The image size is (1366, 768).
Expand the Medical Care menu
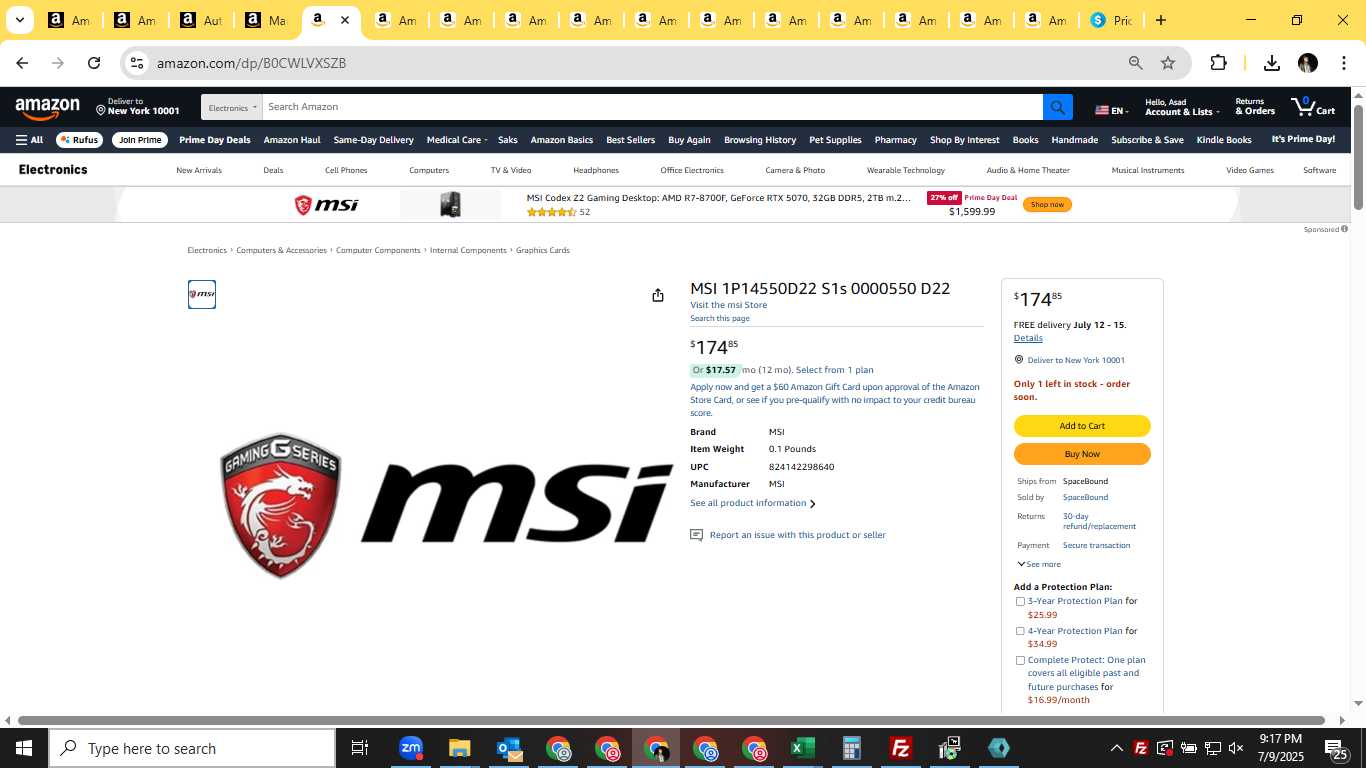pos(458,140)
